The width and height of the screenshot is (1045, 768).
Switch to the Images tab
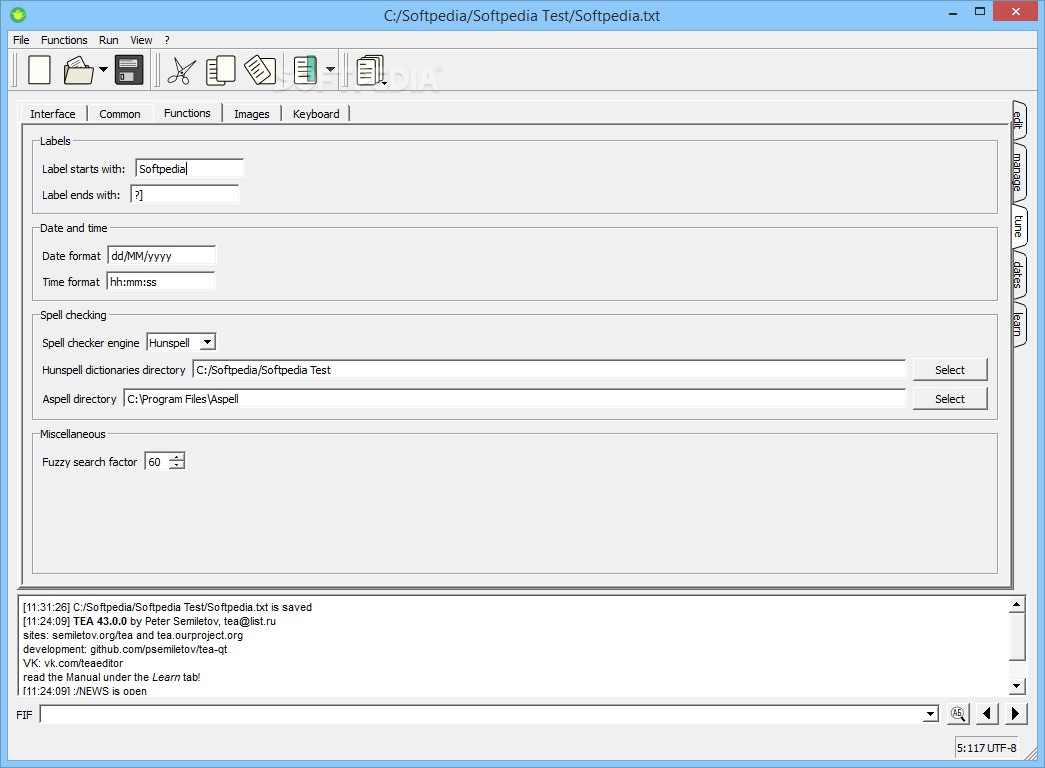click(252, 114)
